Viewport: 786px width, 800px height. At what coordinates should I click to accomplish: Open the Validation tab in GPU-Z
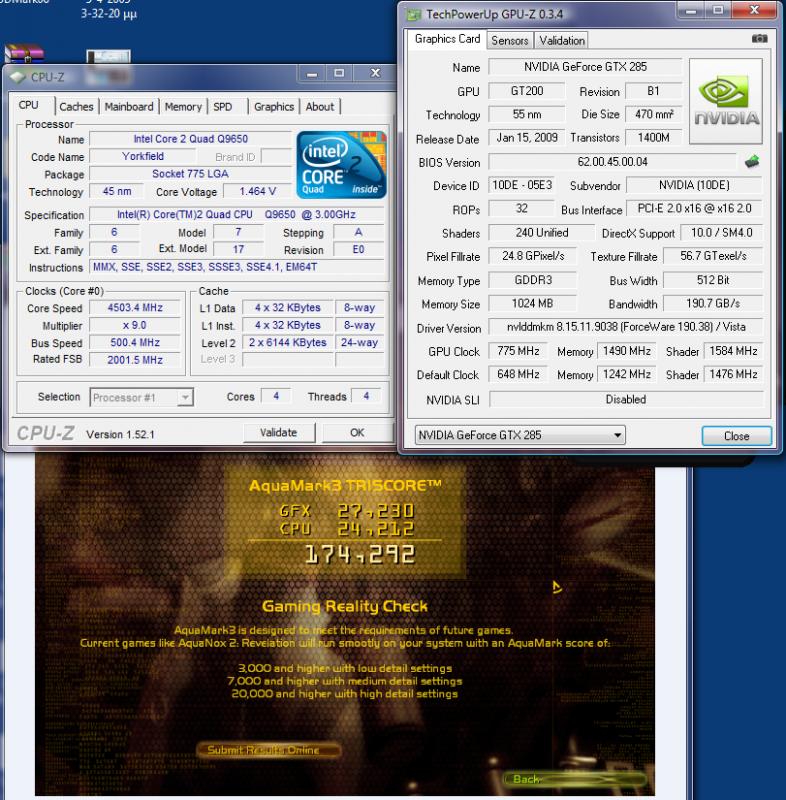562,40
